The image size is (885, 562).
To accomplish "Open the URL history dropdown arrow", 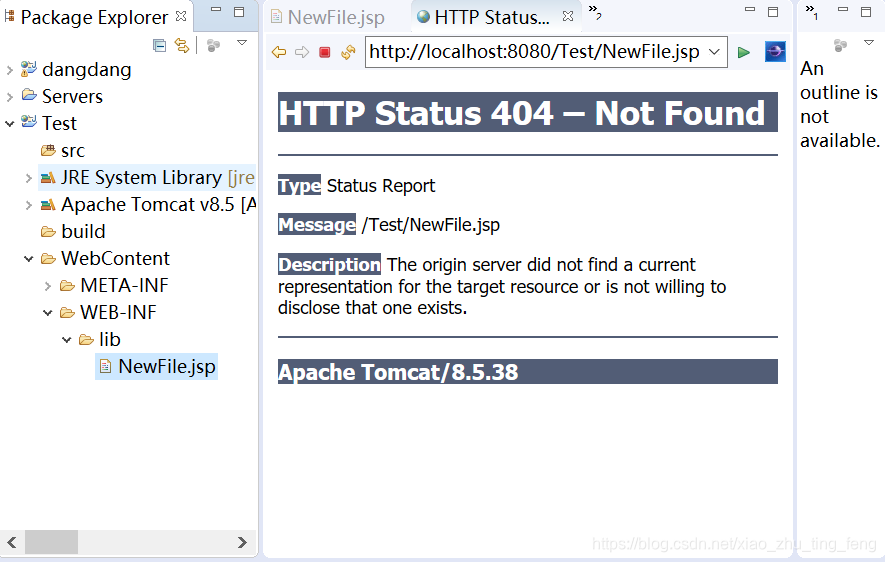I will tap(714, 52).
